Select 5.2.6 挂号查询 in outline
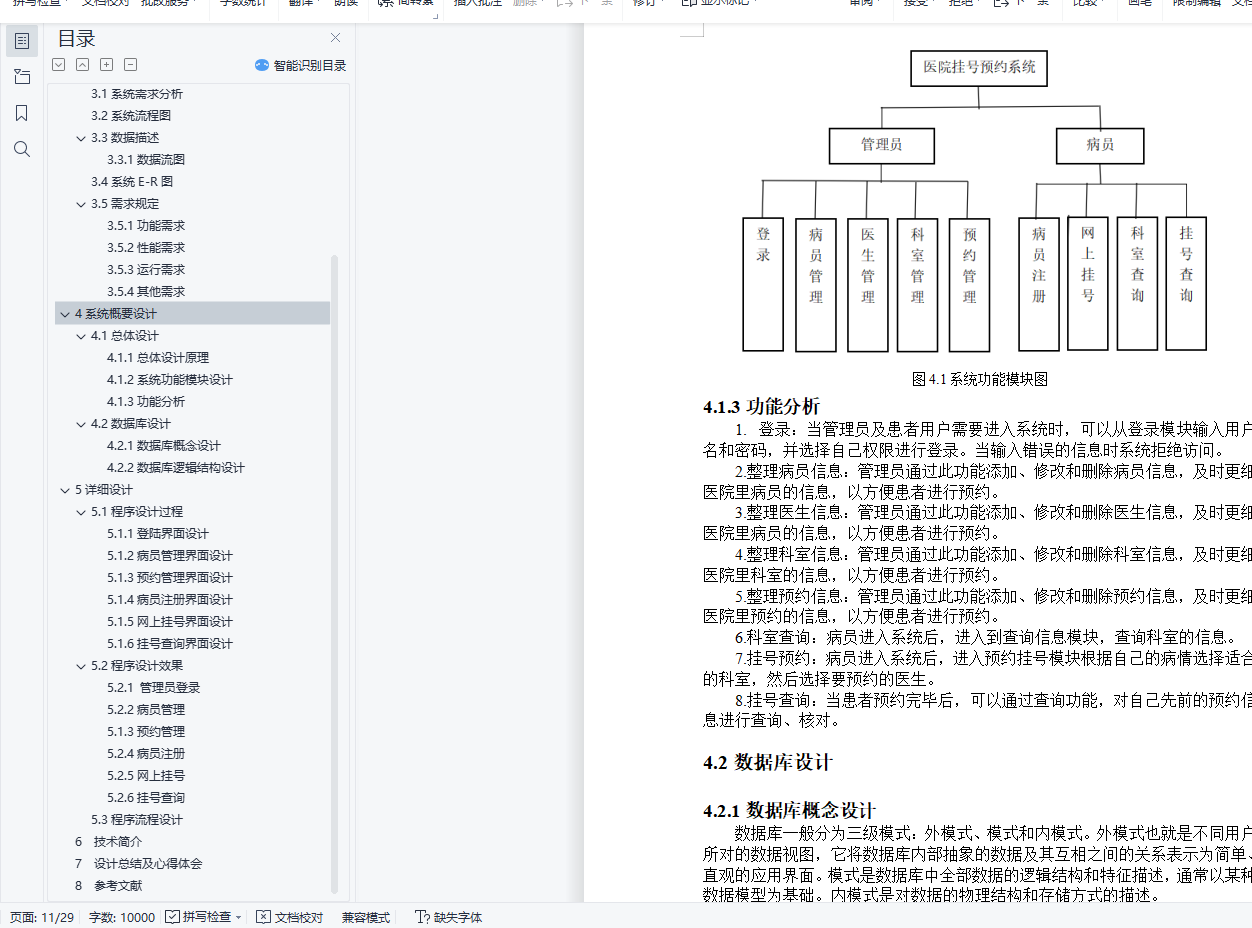This screenshot has width=1252, height=928. click(x=146, y=798)
